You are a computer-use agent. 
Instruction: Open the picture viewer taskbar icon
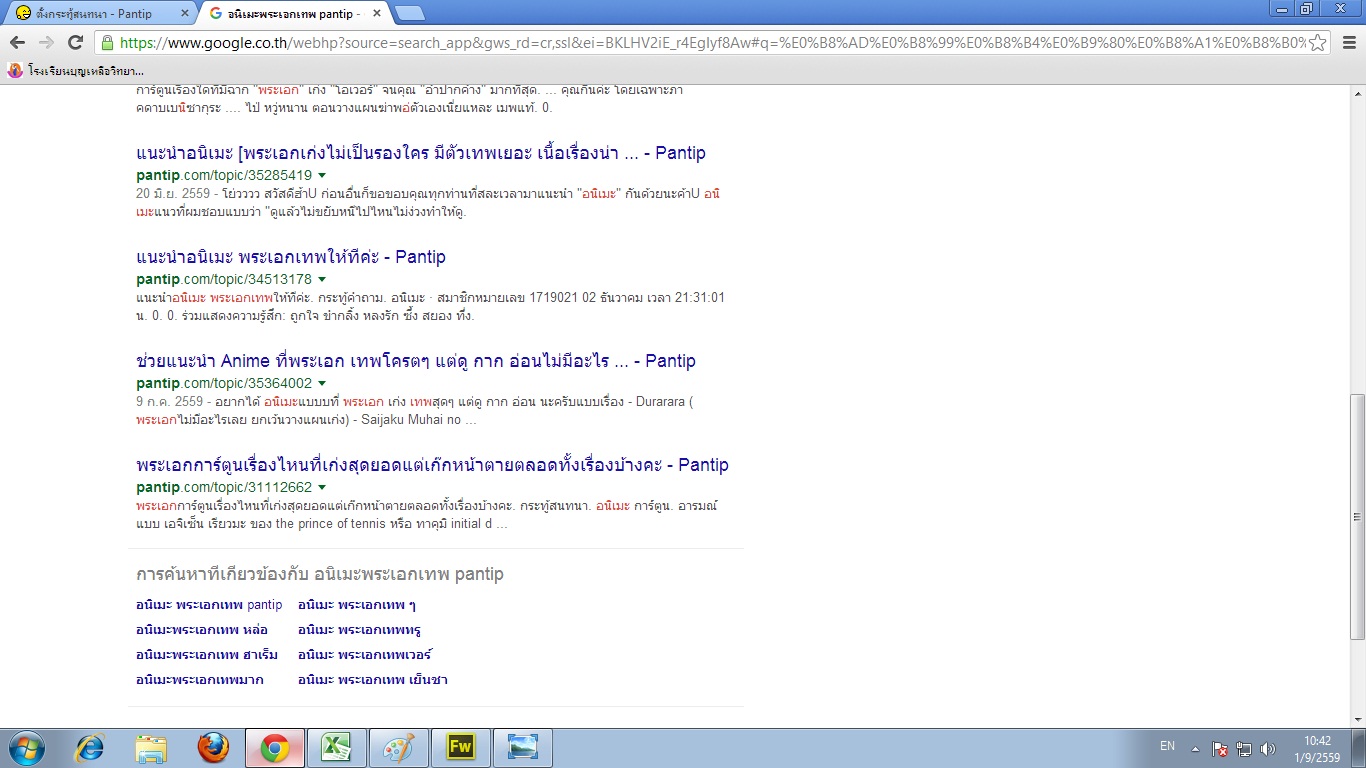coord(523,748)
